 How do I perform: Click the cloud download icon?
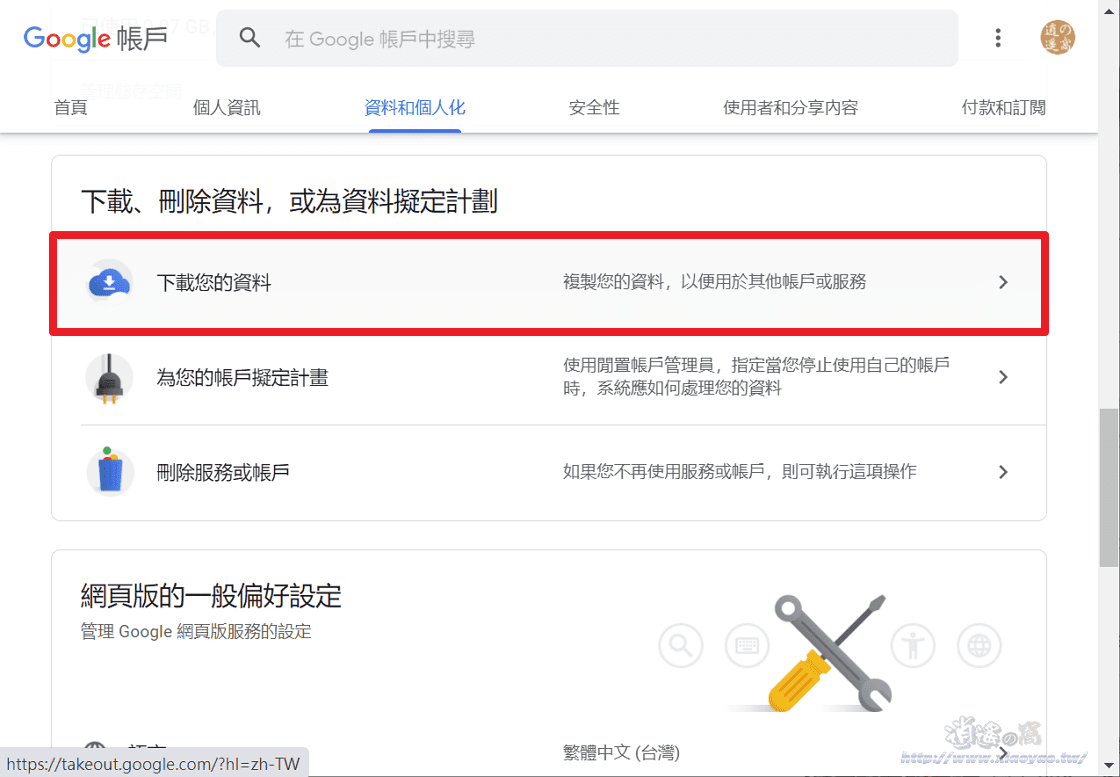tap(109, 283)
